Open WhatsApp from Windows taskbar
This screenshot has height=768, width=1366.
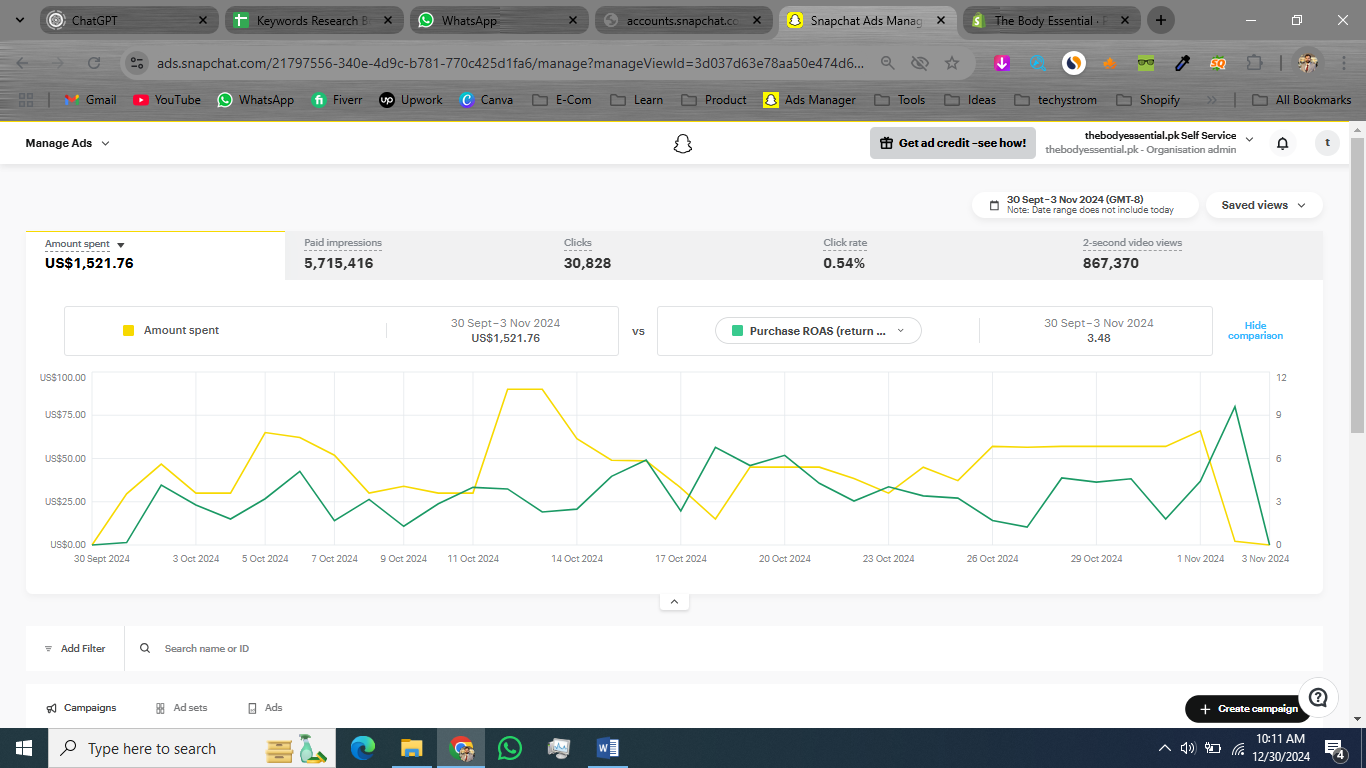click(510, 748)
